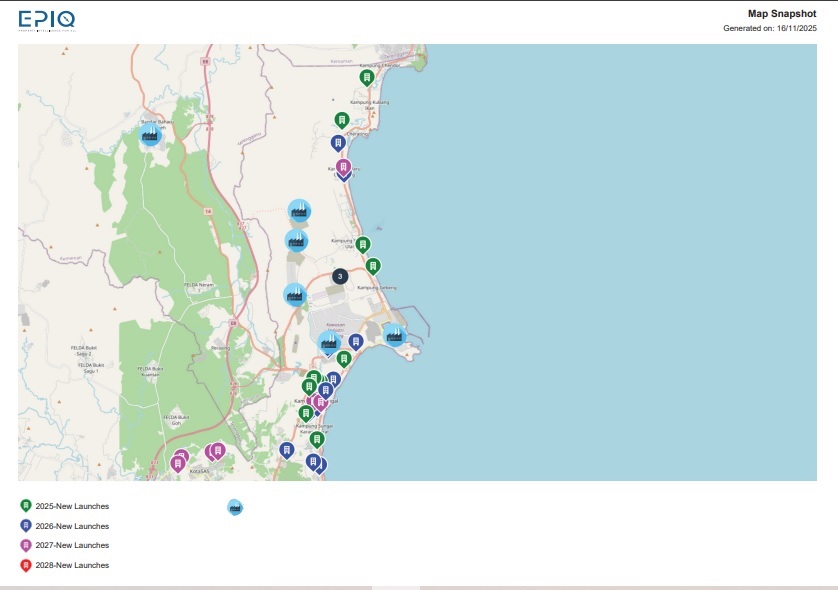Click the Map Snapshot title
Screen dimensions: 838x590
(x=782, y=14)
